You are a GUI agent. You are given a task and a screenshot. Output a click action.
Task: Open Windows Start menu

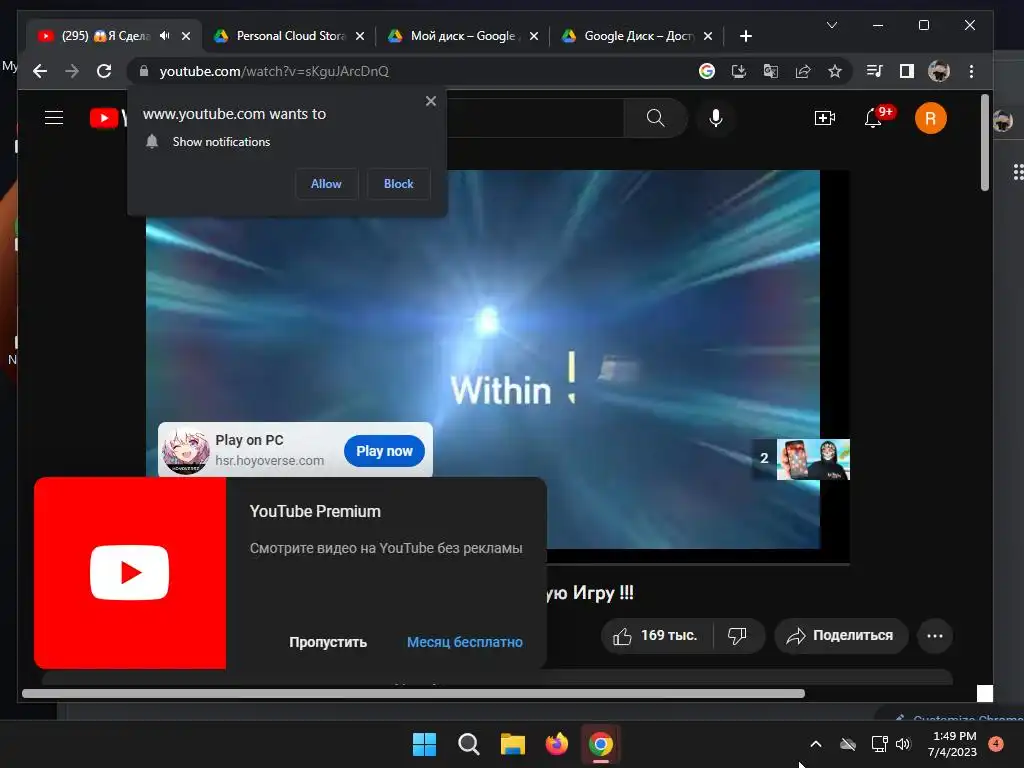click(424, 744)
